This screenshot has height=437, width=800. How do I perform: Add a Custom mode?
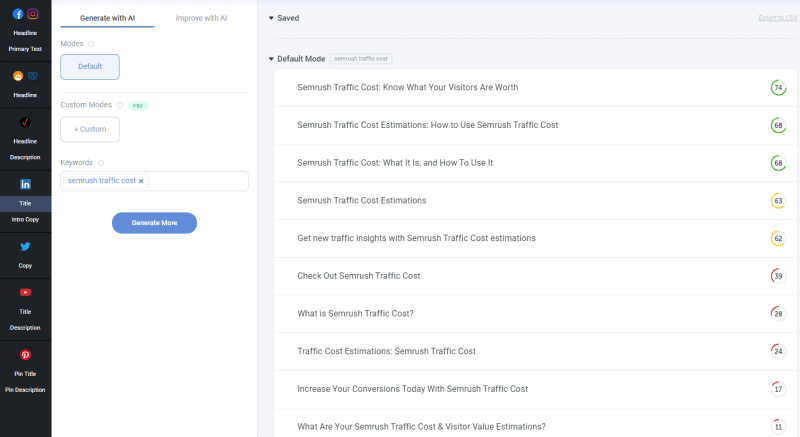click(x=90, y=130)
